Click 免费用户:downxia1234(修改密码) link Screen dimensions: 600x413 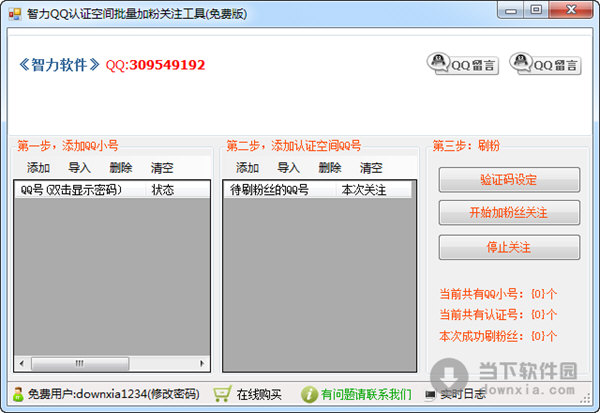[x=114, y=394]
